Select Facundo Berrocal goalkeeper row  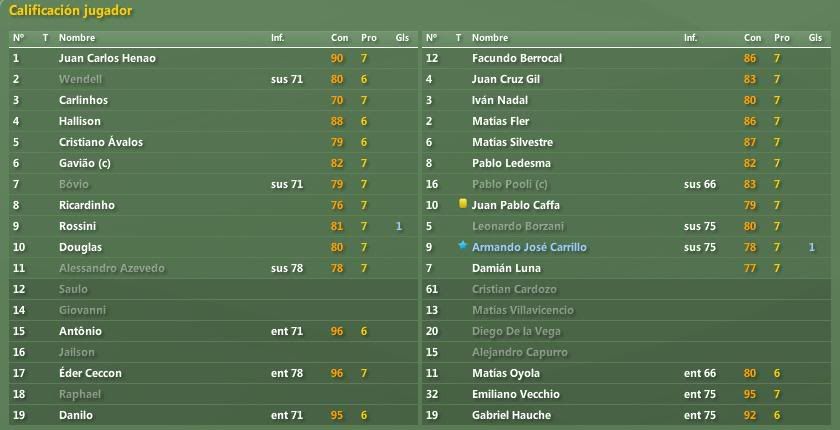[x=626, y=58]
